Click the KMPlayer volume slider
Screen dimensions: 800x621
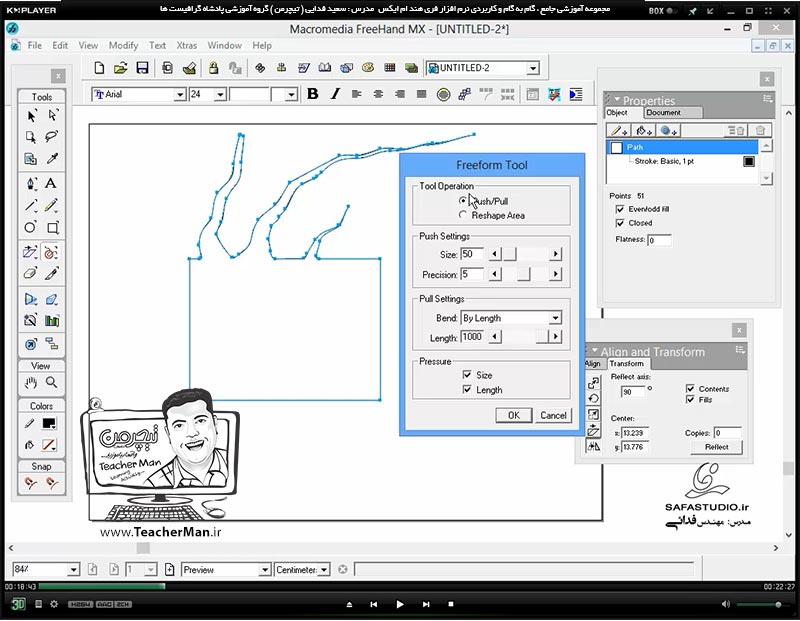point(759,605)
